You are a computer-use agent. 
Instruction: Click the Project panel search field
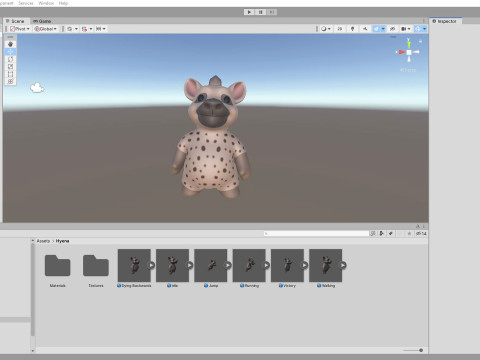(x=316, y=234)
